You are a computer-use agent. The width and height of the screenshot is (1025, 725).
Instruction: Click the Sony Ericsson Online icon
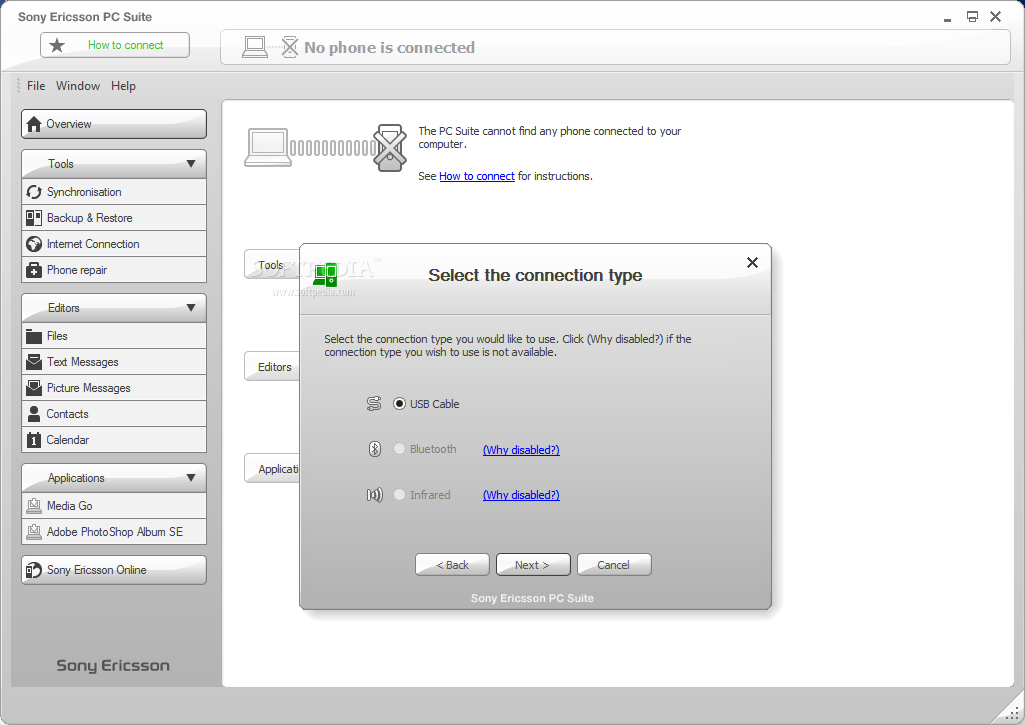point(34,570)
